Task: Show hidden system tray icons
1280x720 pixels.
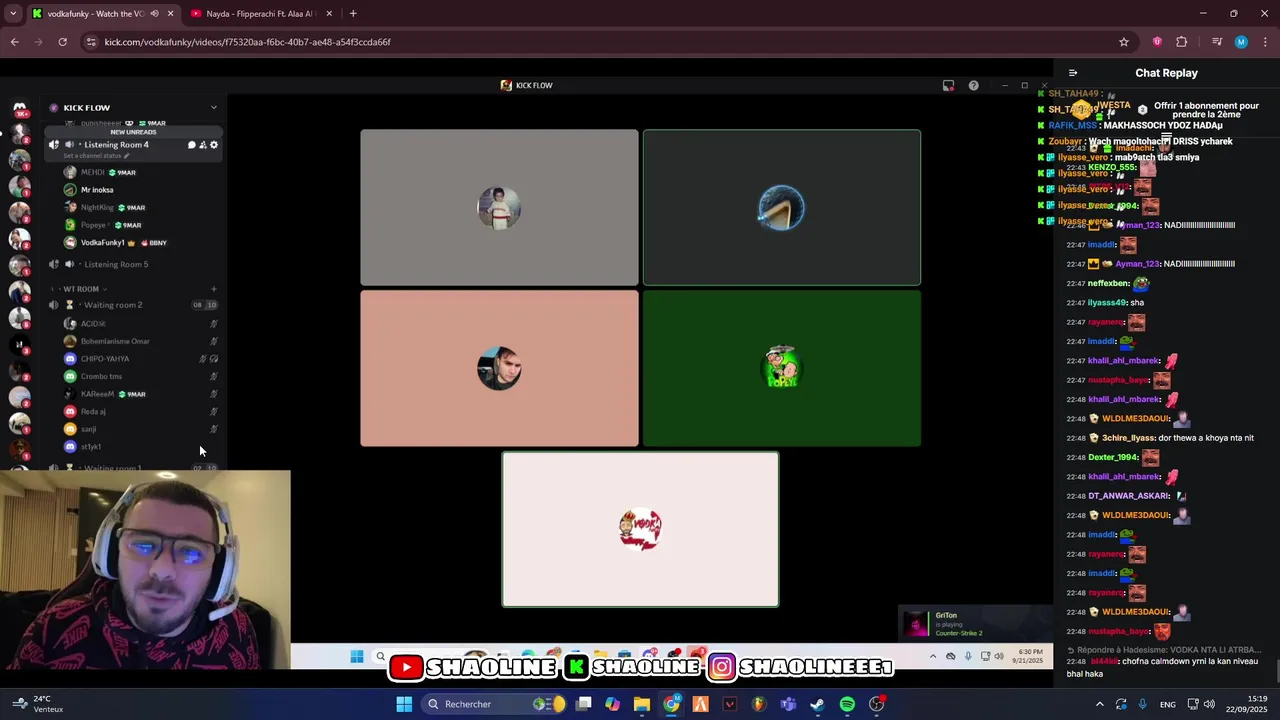Action: [x=1099, y=704]
